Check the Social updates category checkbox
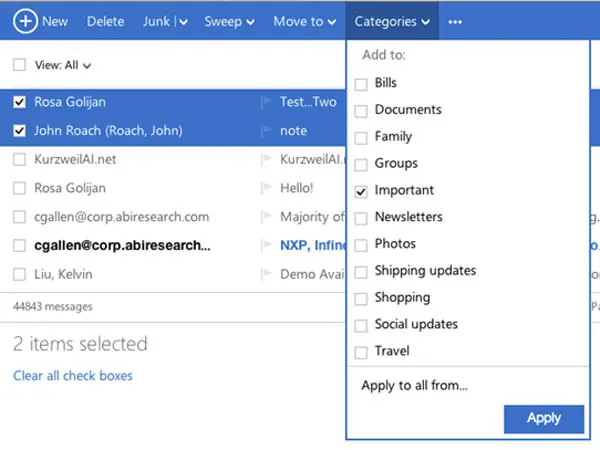Viewport: 600px width, 450px height. [361, 325]
